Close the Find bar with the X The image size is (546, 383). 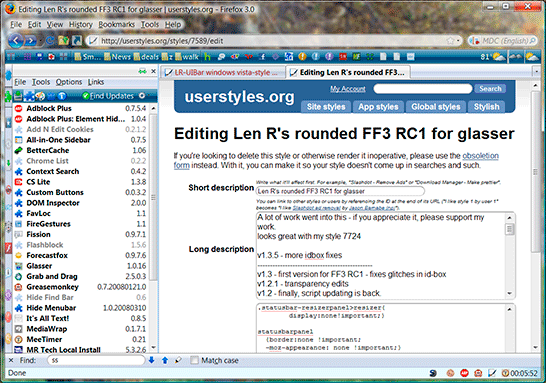click(11, 360)
